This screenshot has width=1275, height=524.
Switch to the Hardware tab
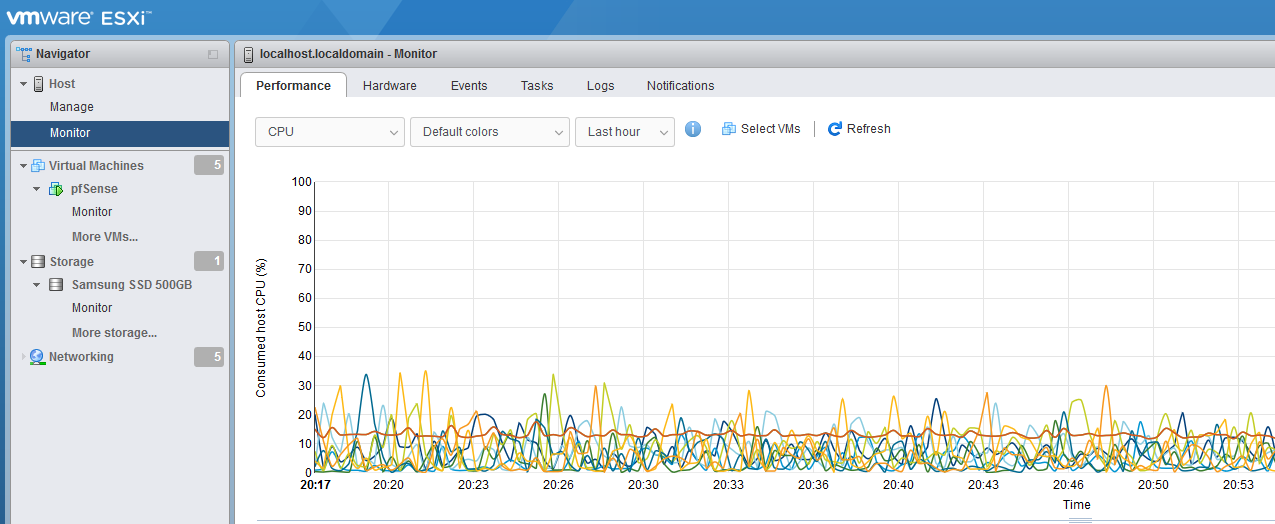[389, 86]
